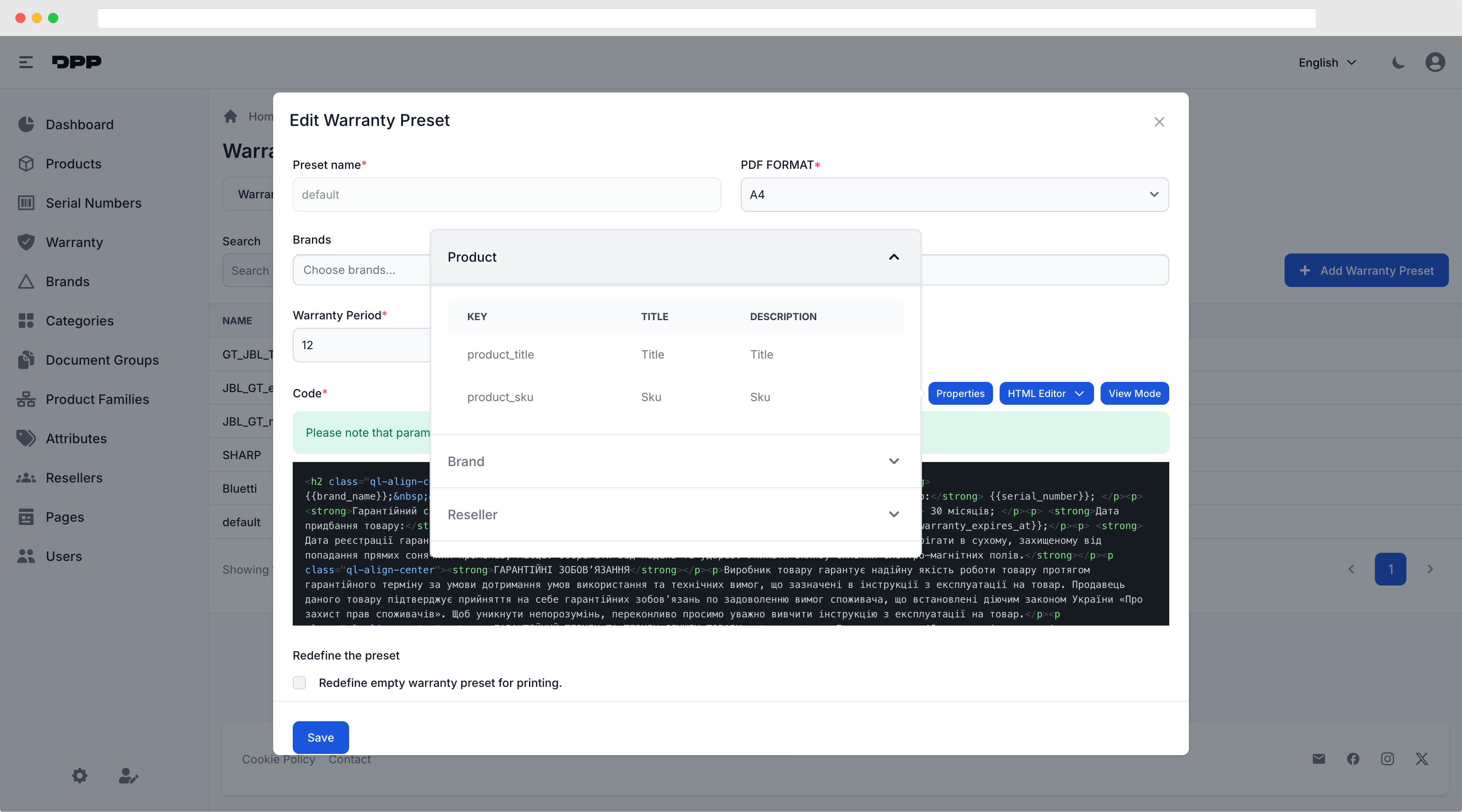
Task: Toggle dark mode moon icon
Action: pos(1399,63)
